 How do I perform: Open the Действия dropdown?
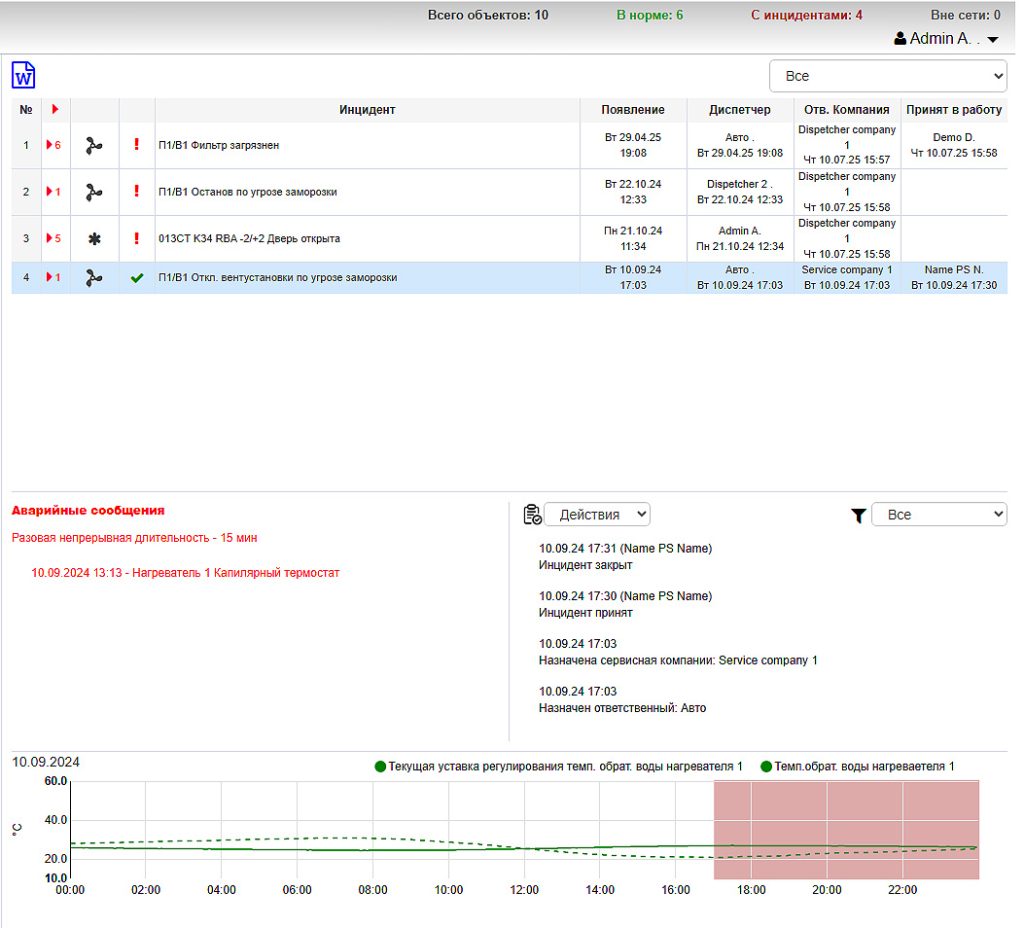coord(597,514)
